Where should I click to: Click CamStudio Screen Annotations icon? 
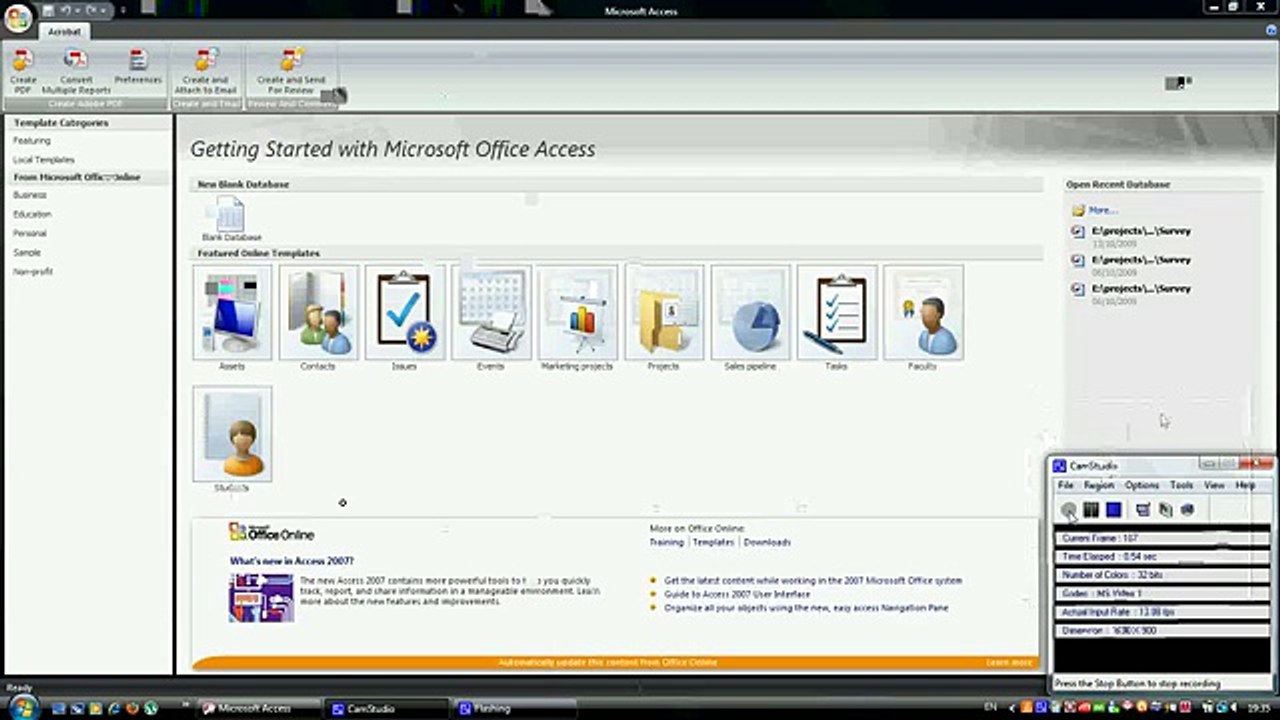click(1187, 510)
